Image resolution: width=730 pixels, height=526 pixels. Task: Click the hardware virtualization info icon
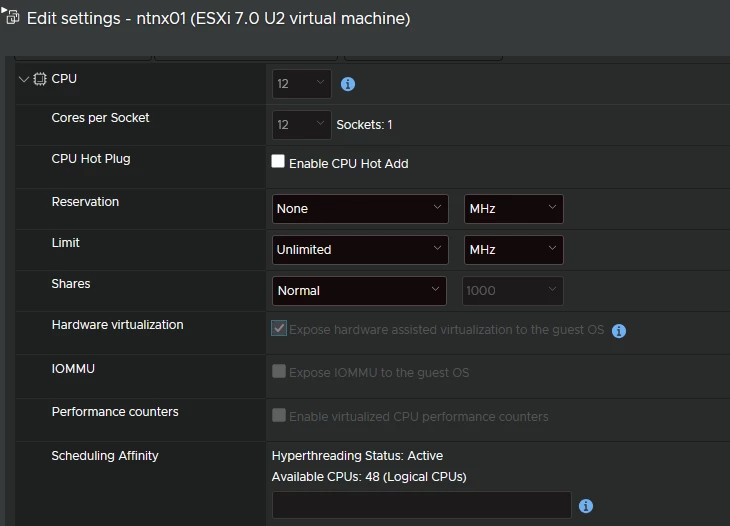pyautogui.click(x=619, y=330)
